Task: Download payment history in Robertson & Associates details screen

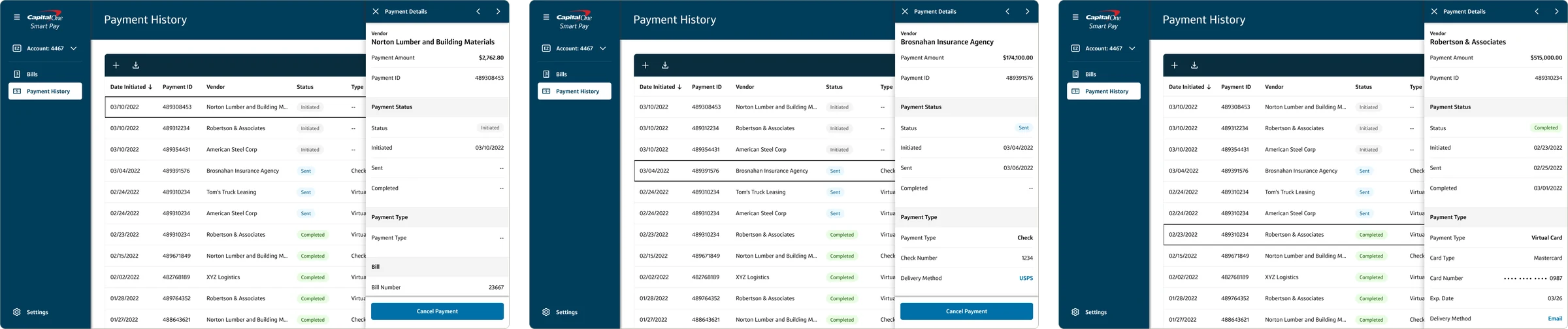Action: pyautogui.click(x=1194, y=65)
